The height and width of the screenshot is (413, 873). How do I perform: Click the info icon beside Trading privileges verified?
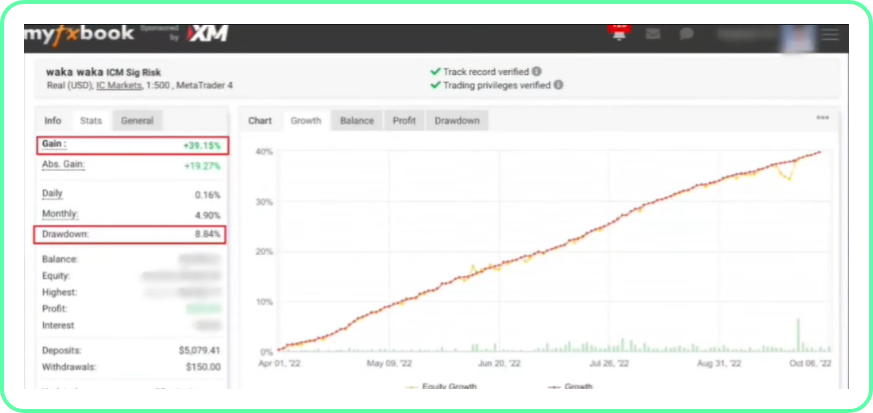tap(558, 85)
